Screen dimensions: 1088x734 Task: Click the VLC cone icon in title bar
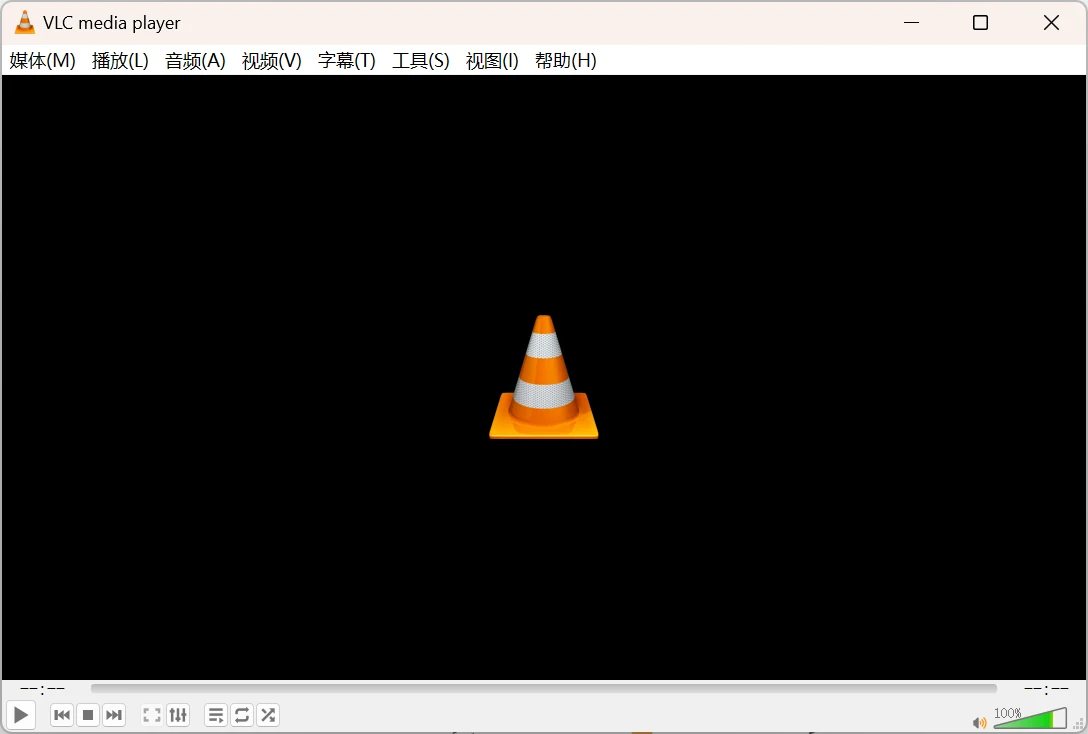pyautogui.click(x=24, y=23)
